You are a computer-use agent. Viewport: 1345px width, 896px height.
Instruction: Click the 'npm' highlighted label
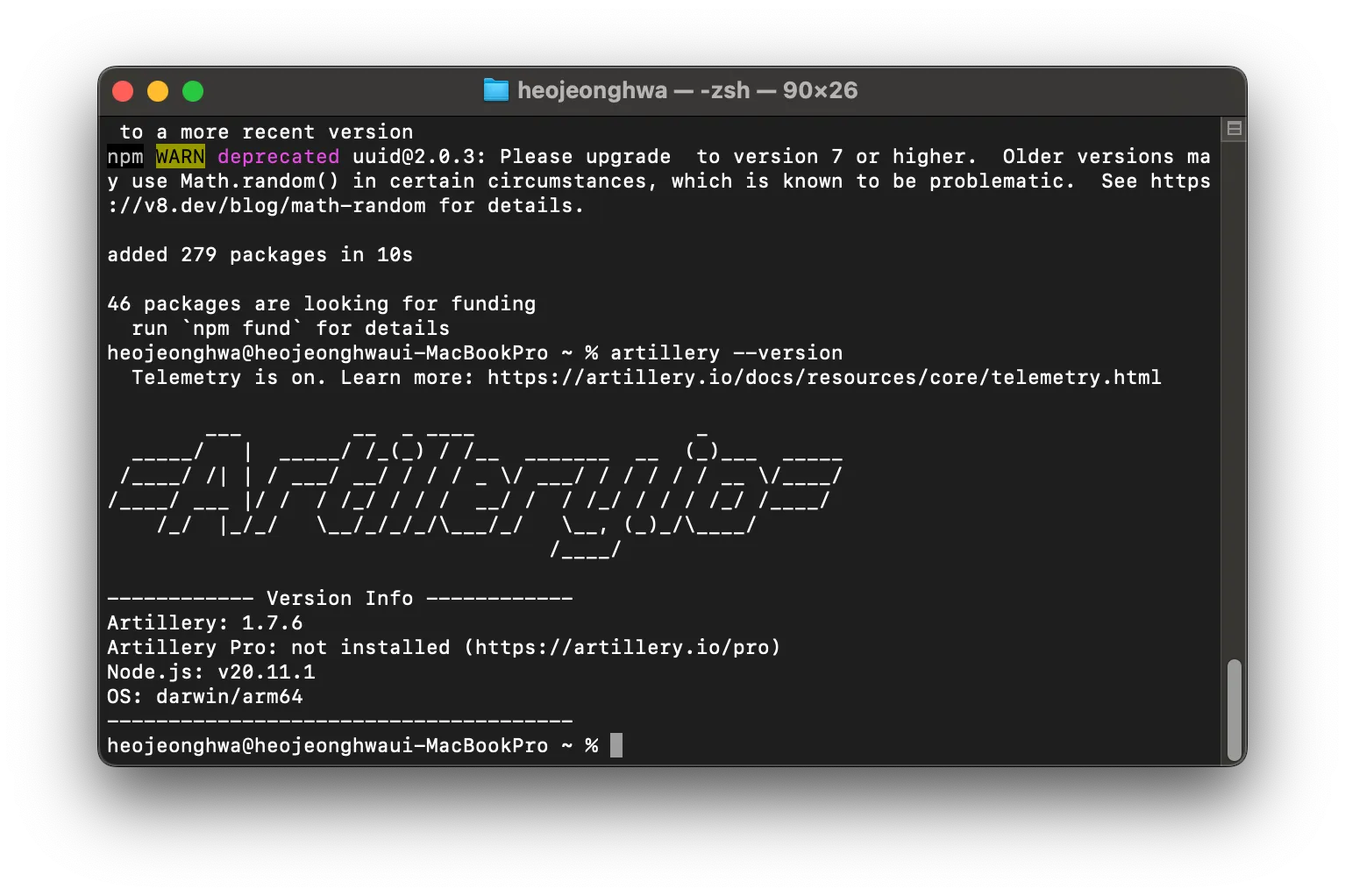click(125, 157)
